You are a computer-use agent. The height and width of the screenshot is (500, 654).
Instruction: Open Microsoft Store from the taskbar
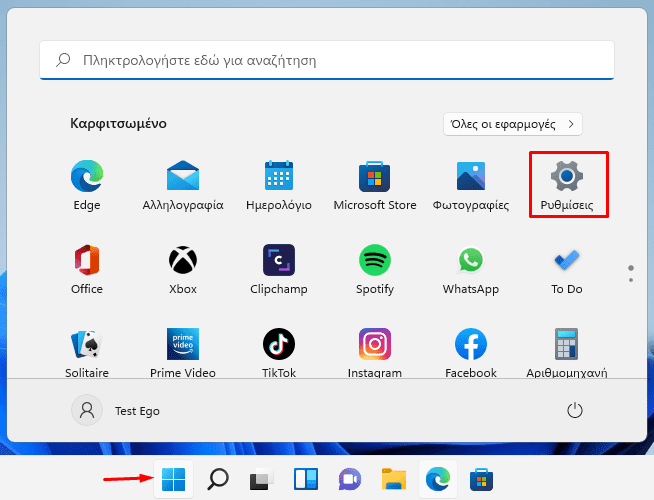pyautogui.click(x=481, y=479)
